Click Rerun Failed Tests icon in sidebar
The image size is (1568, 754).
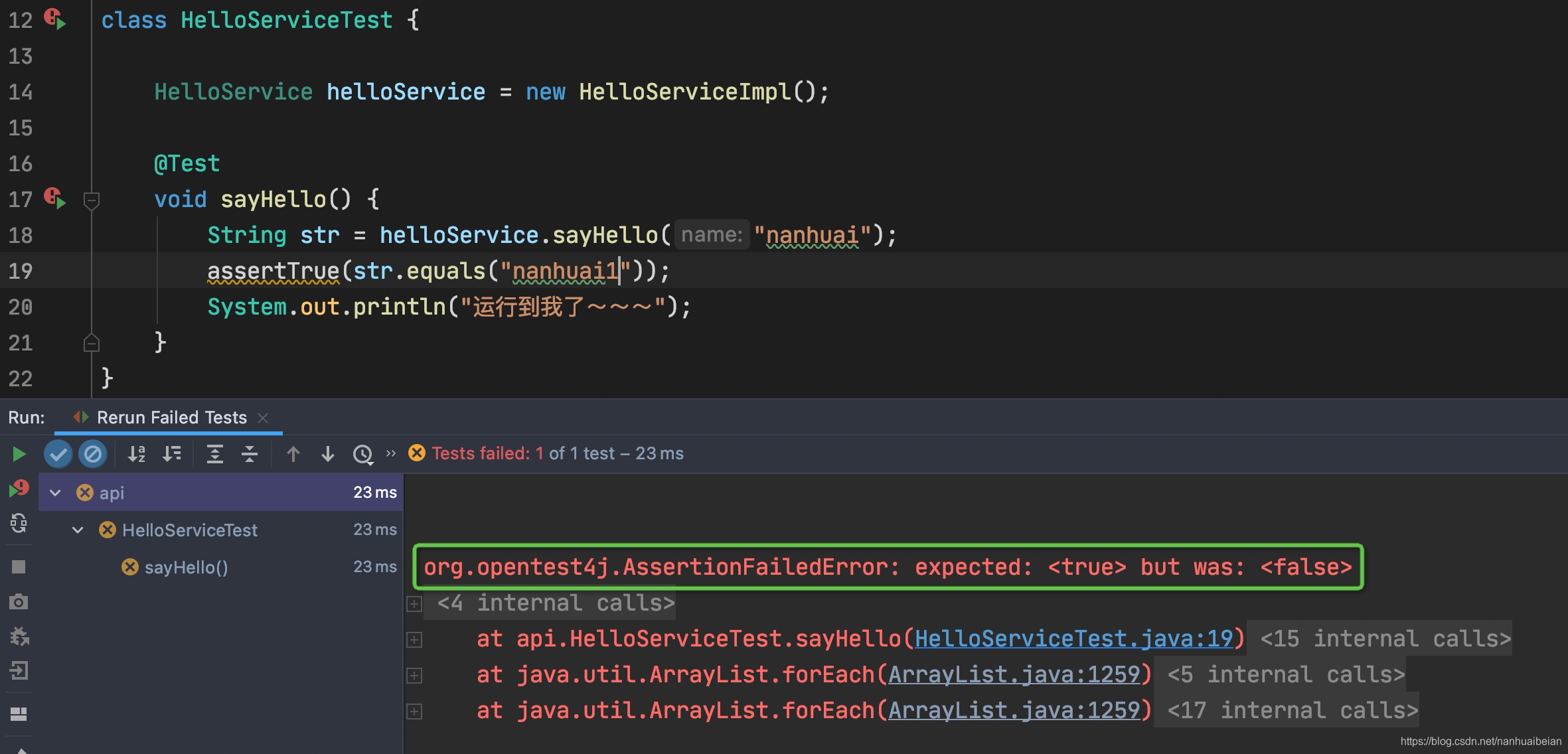(19, 489)
